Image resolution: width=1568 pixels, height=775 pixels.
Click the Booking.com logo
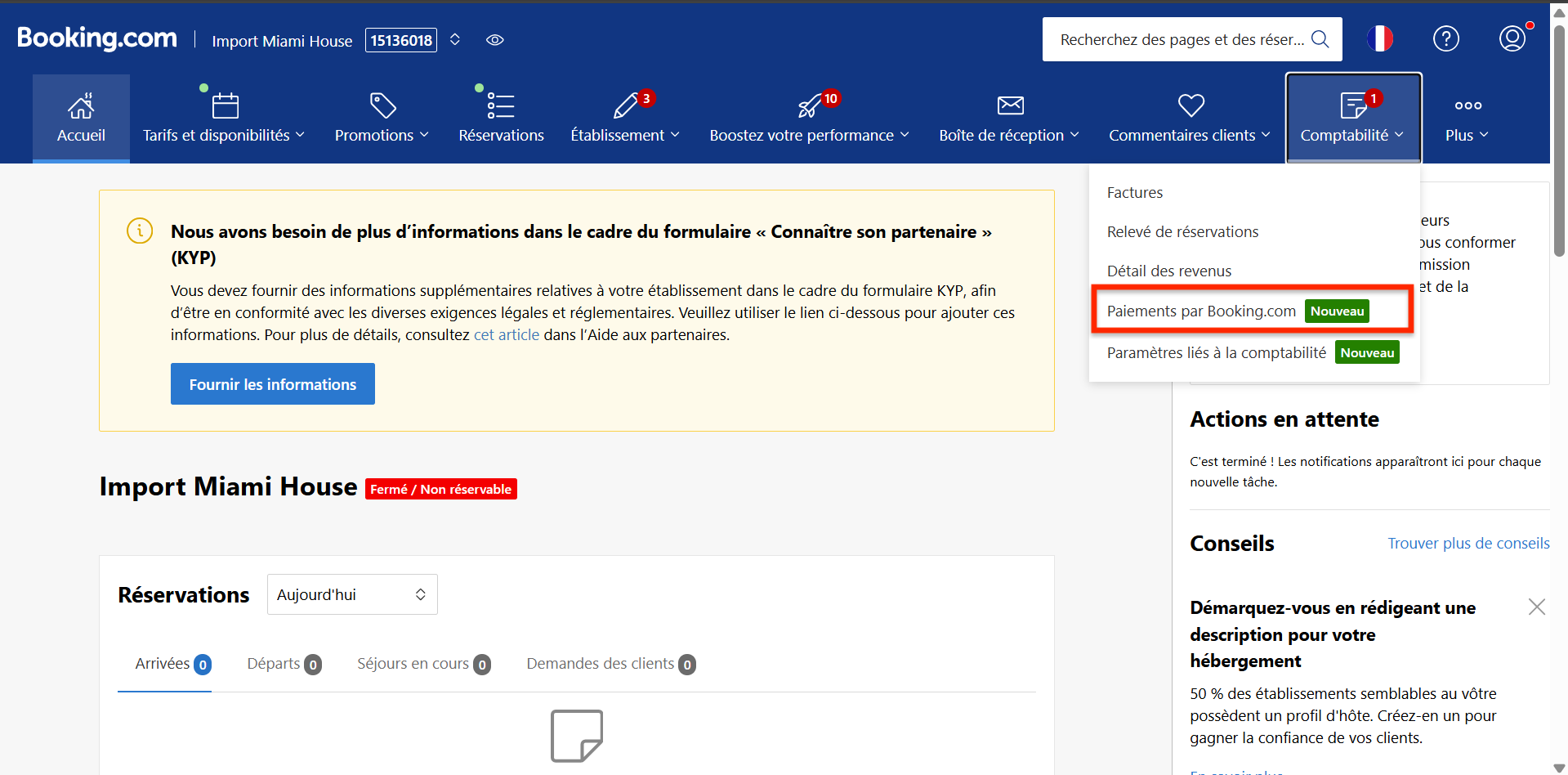(96, 38)
